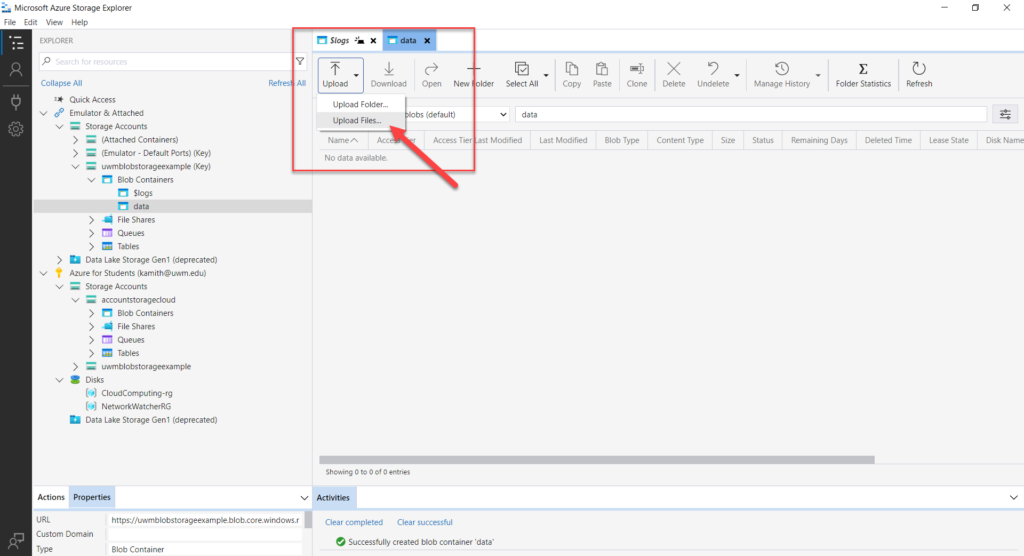This screenshot has width=1024, height=556.
Task: Click the path field containing data
Action: click(x=750, y=114)
